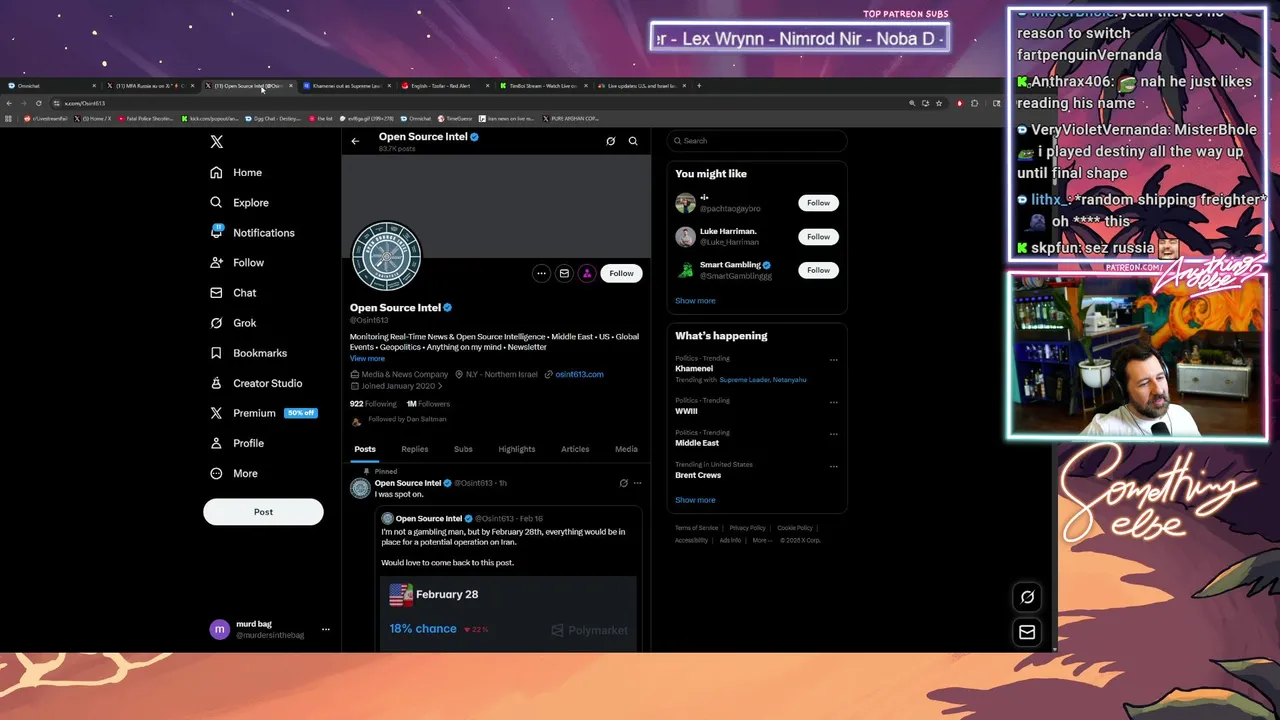1280x720 pixels.
Task: Switch to the Highlights tab
Action: click(x=517, y=449)
